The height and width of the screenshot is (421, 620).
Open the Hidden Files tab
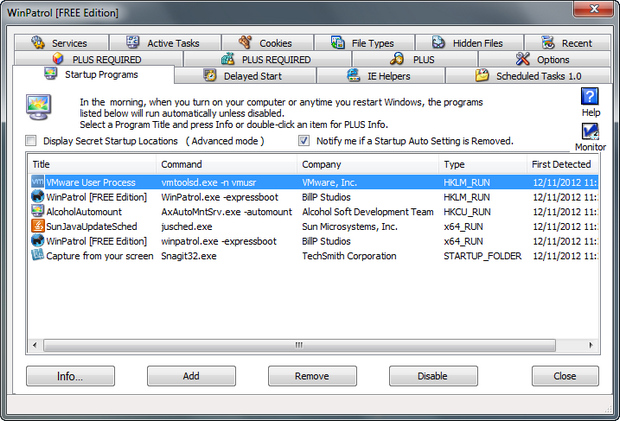coord(469,42)
